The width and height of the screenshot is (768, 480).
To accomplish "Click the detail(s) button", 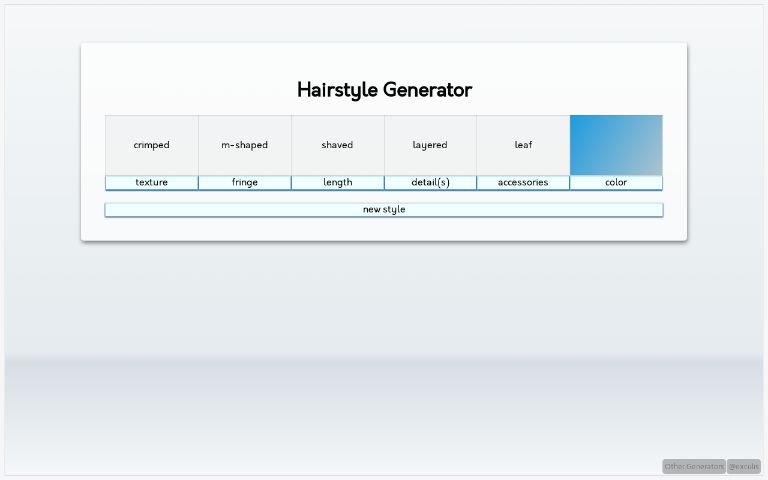I will point(430,183).
